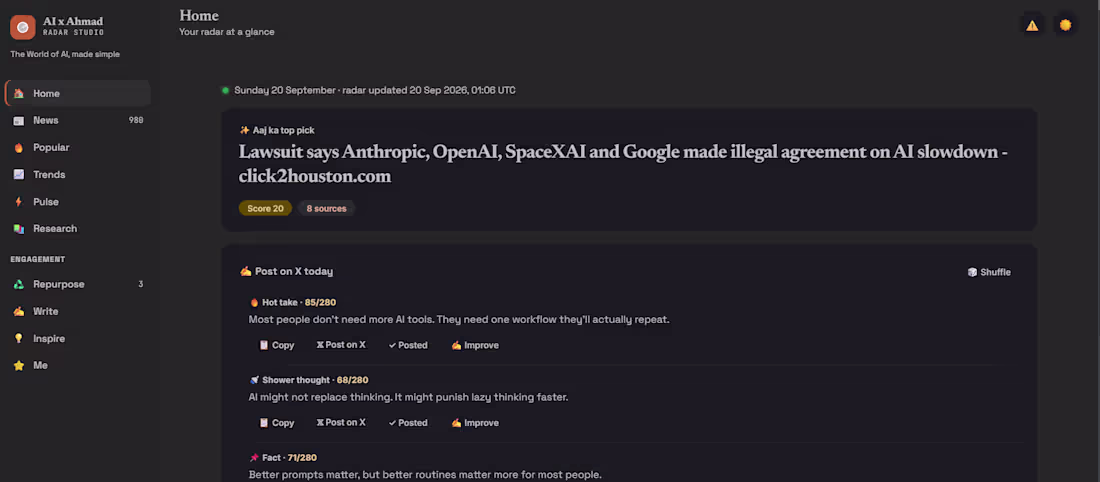
Task: Click the clipboard icon on Shower thought Copy
Action: click(264, 423)
